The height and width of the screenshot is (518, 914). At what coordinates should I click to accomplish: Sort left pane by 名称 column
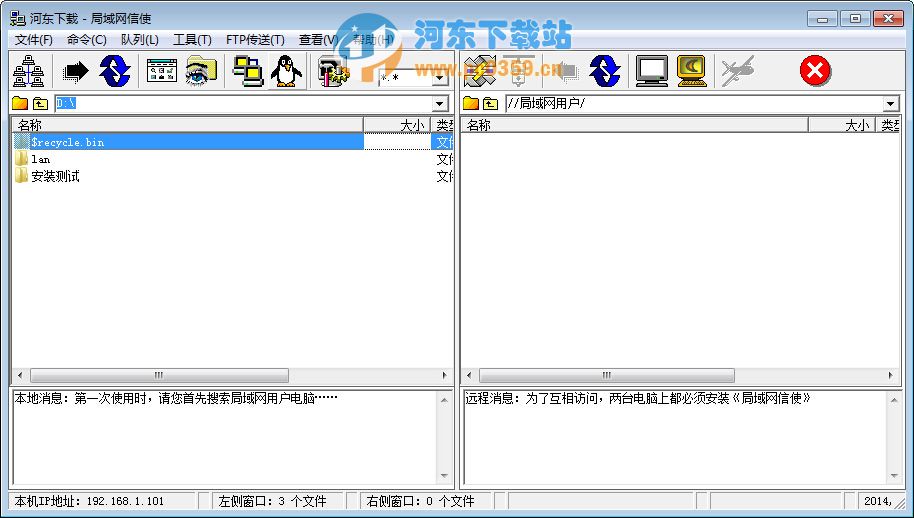[x=188, y=125]
